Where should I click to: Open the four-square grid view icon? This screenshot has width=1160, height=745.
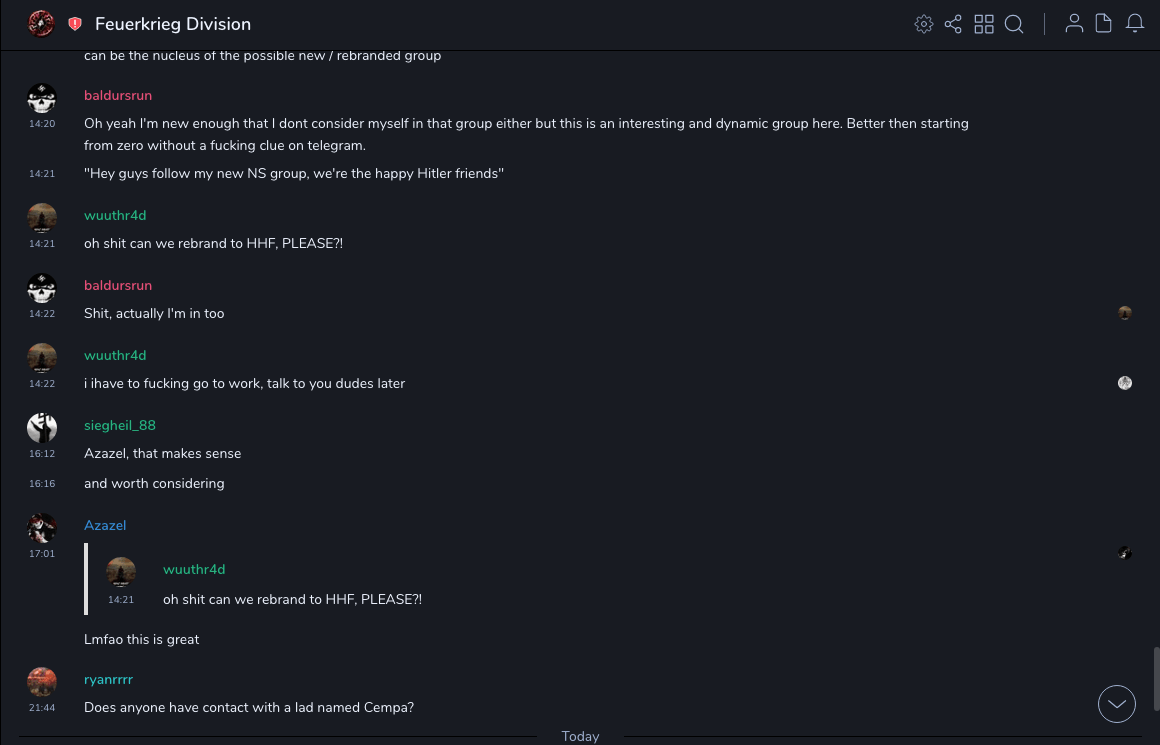pyautogui.click(x=984, y=24)
